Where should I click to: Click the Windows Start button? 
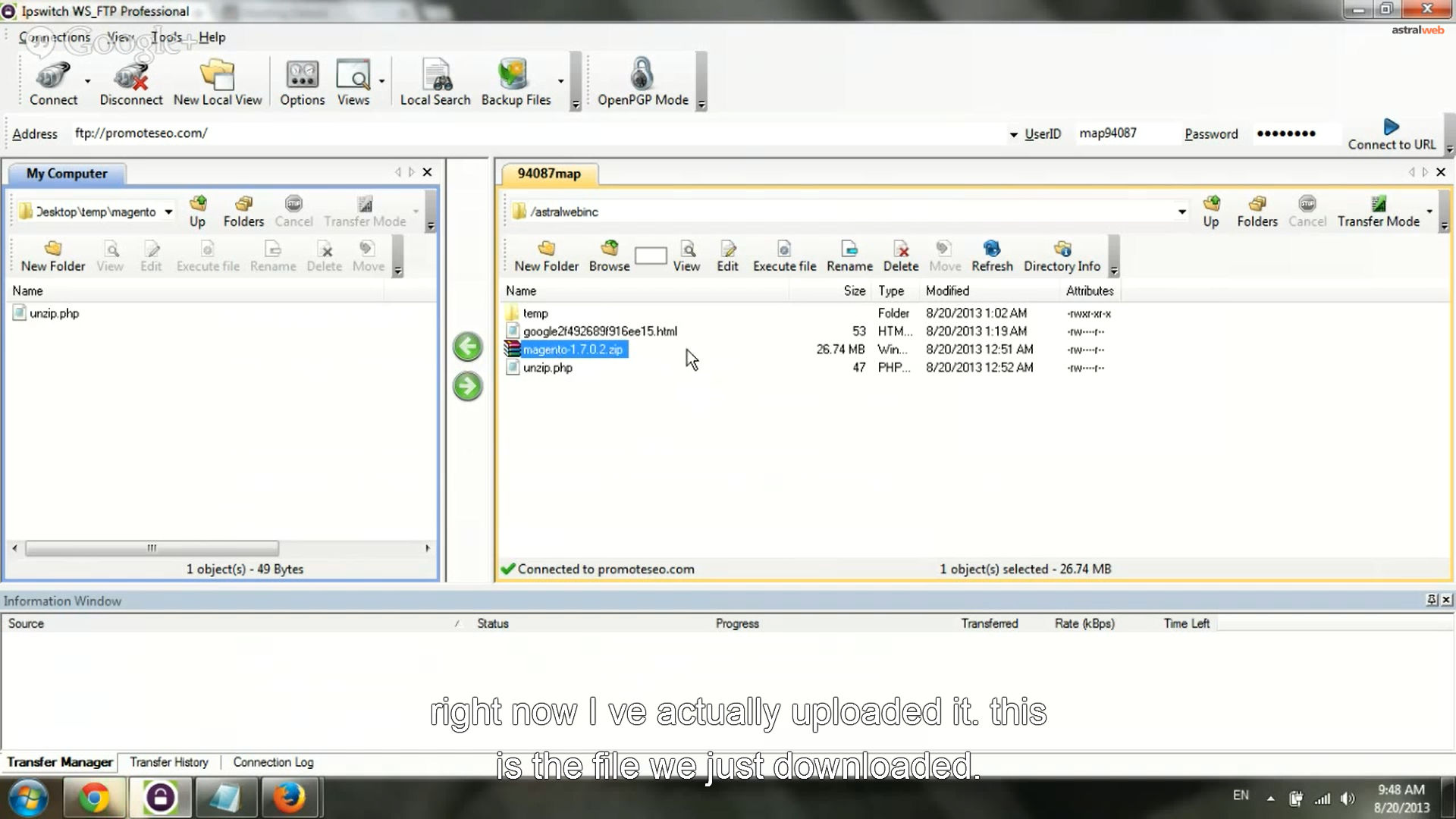coord(28,799)
